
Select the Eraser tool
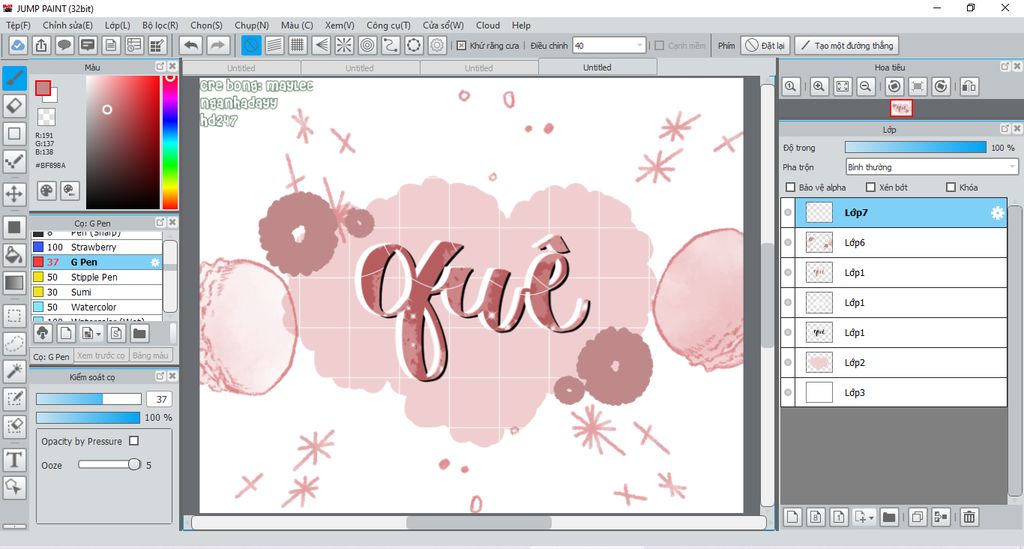[x=14, y=106]
